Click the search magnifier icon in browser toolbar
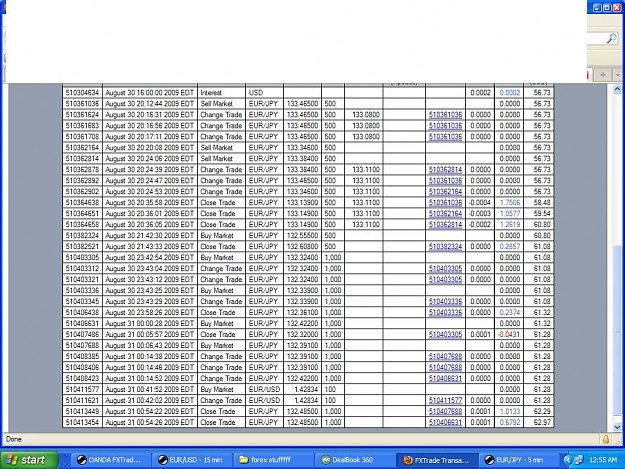 coord(611,38)
